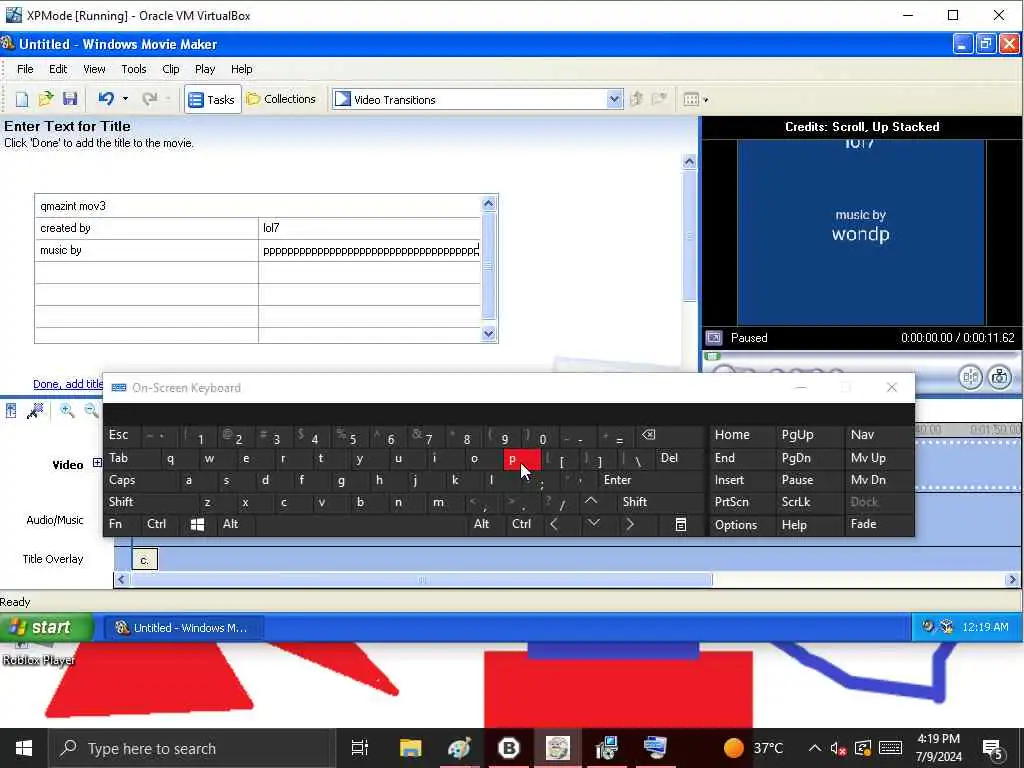Image resolution: width=1024 pixels, height=768 pixels.
Task: Toggle left Alt on On-Screen Keyboard
Action: [x=235, y=524]
